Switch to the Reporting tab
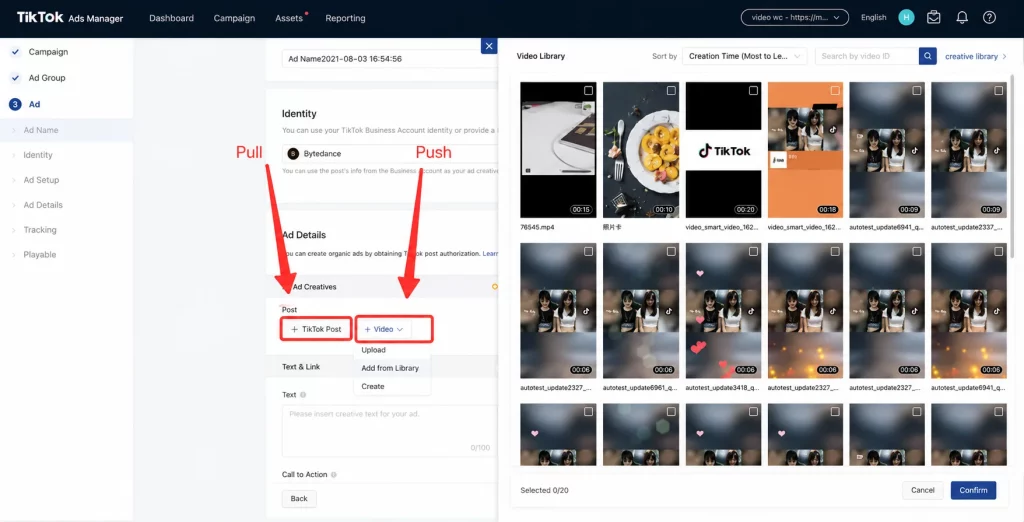 (x=345, y=18)
